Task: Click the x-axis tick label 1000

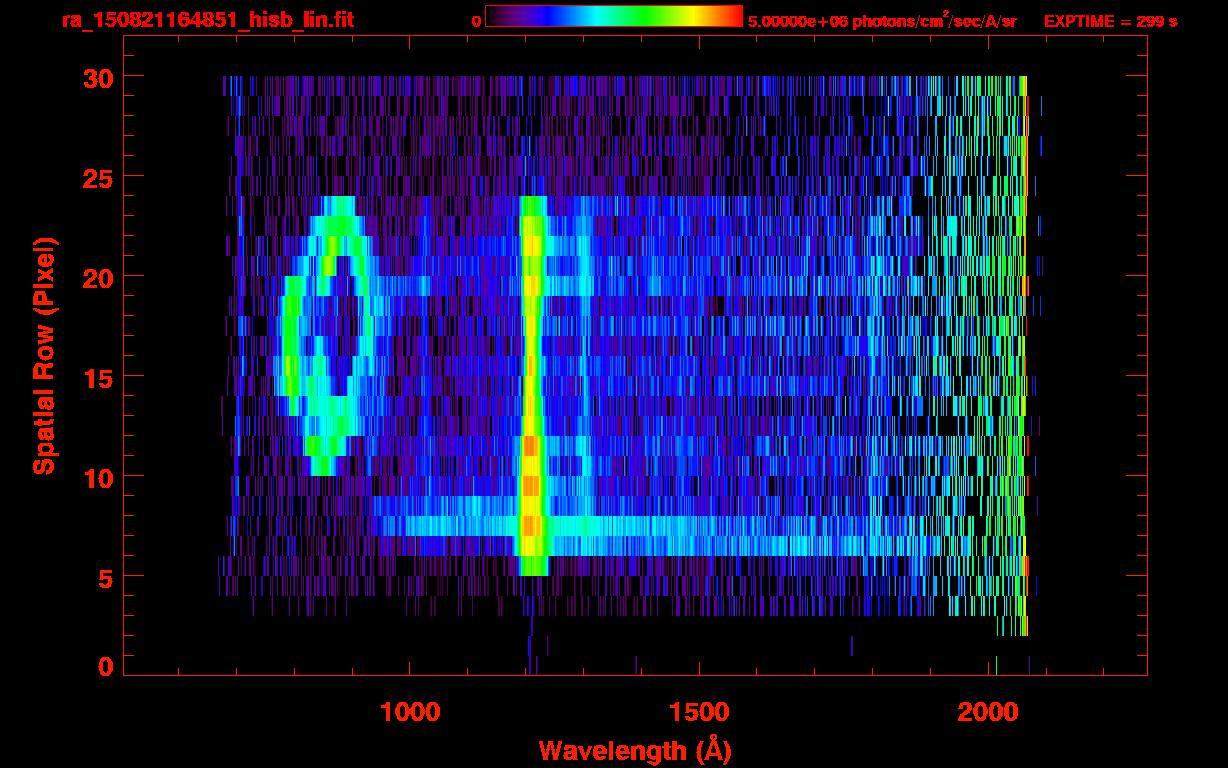Action: point(410,712)
